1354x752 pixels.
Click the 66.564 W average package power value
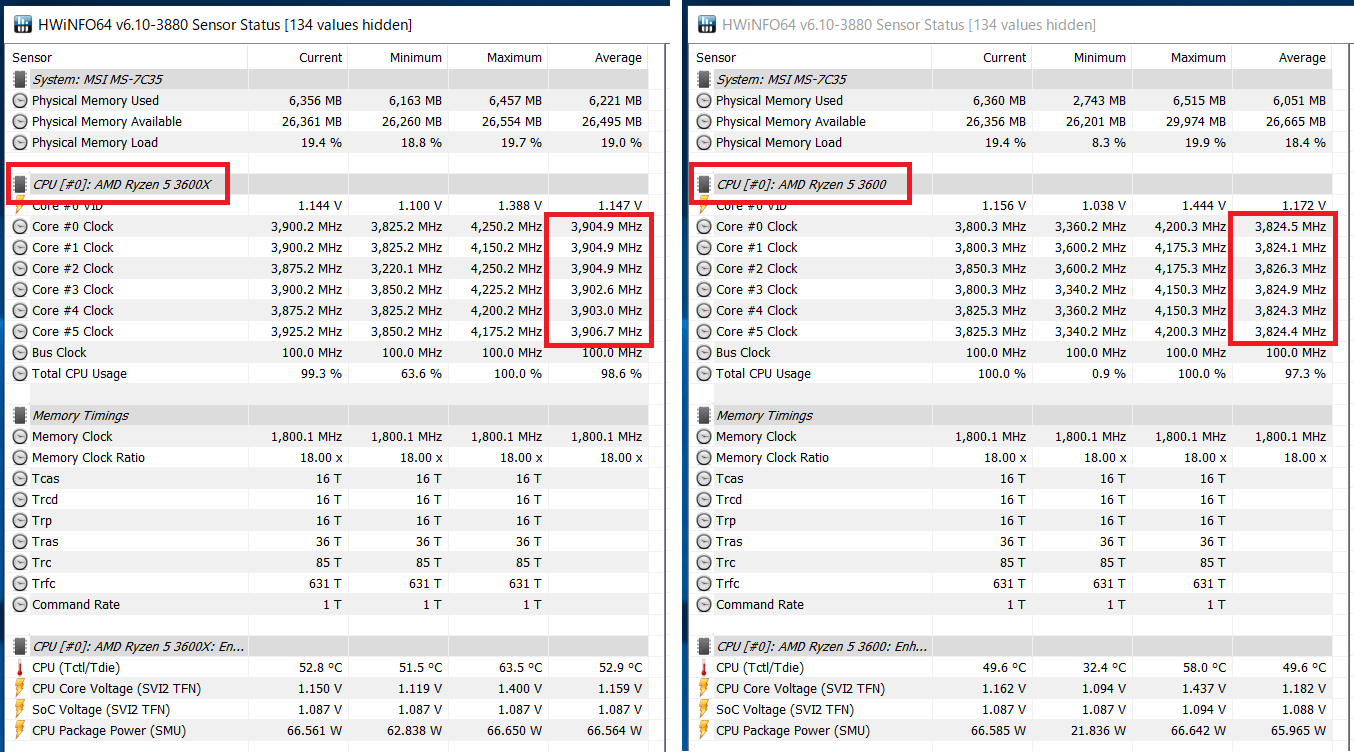coord(615,730)
